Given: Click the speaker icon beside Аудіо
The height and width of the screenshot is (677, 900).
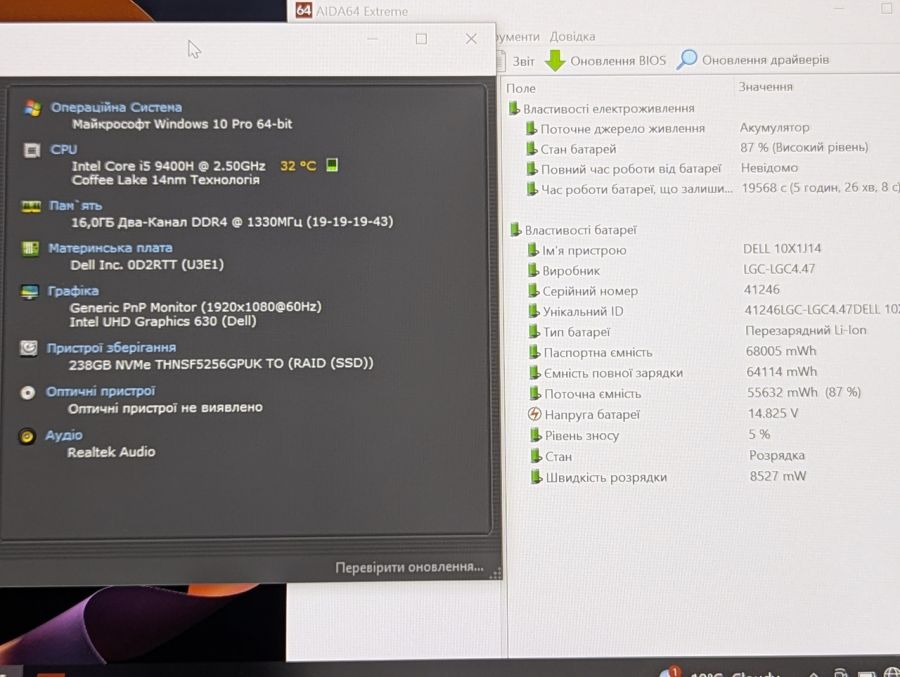Looking at the screenshot, I should coord(26,436).
